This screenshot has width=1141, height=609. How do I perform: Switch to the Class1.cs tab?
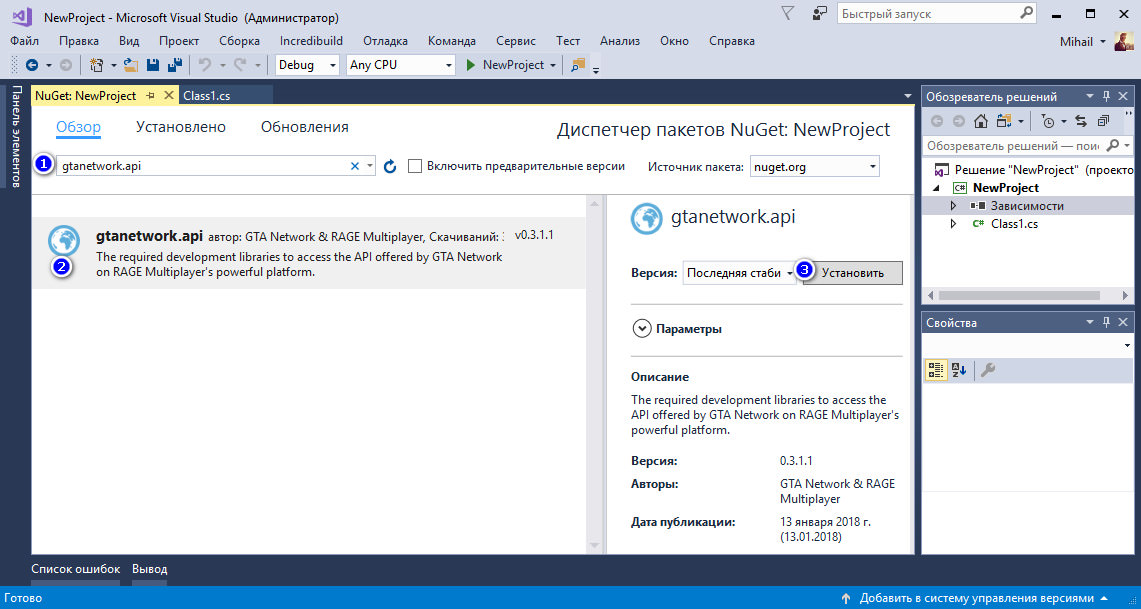(207, 95)
